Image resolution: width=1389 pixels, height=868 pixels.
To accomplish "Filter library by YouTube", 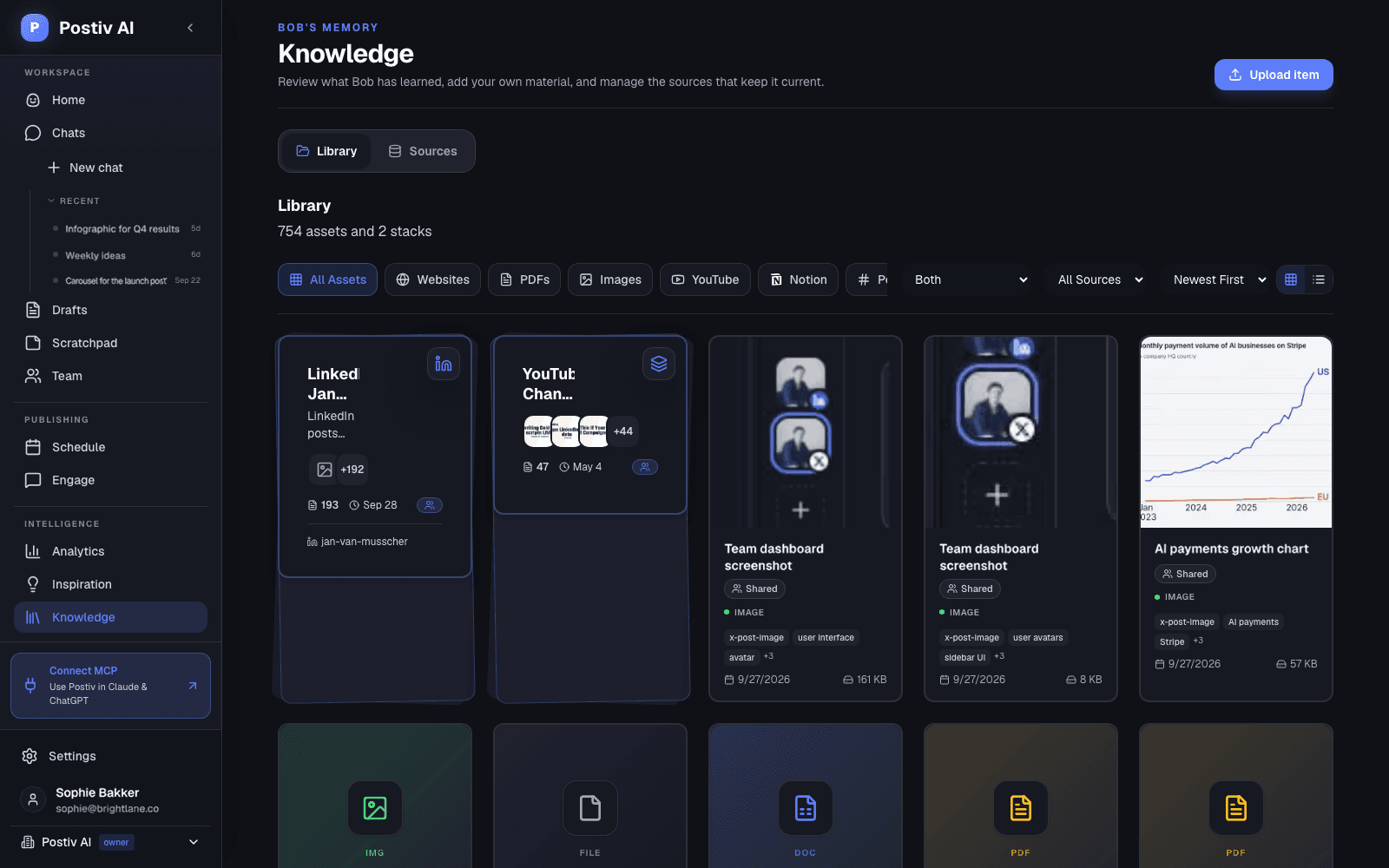I will pyautogui.click(x=705, y=279).
